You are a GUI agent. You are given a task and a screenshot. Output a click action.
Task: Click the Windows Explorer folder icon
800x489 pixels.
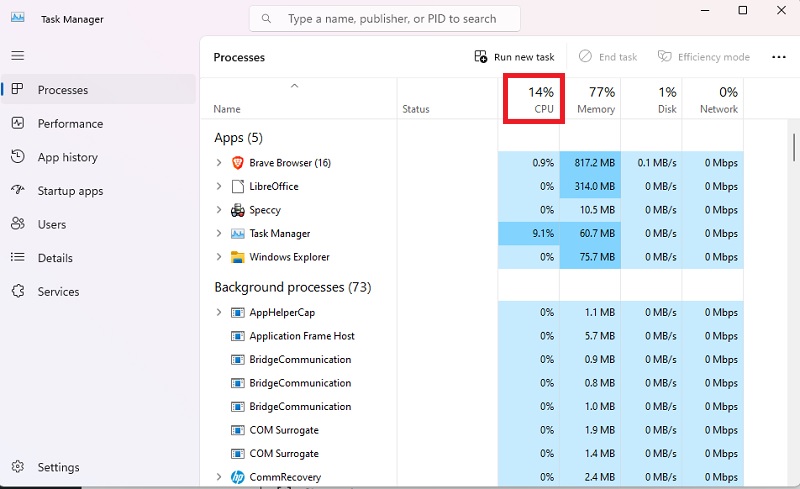click(x=237, y=257)
